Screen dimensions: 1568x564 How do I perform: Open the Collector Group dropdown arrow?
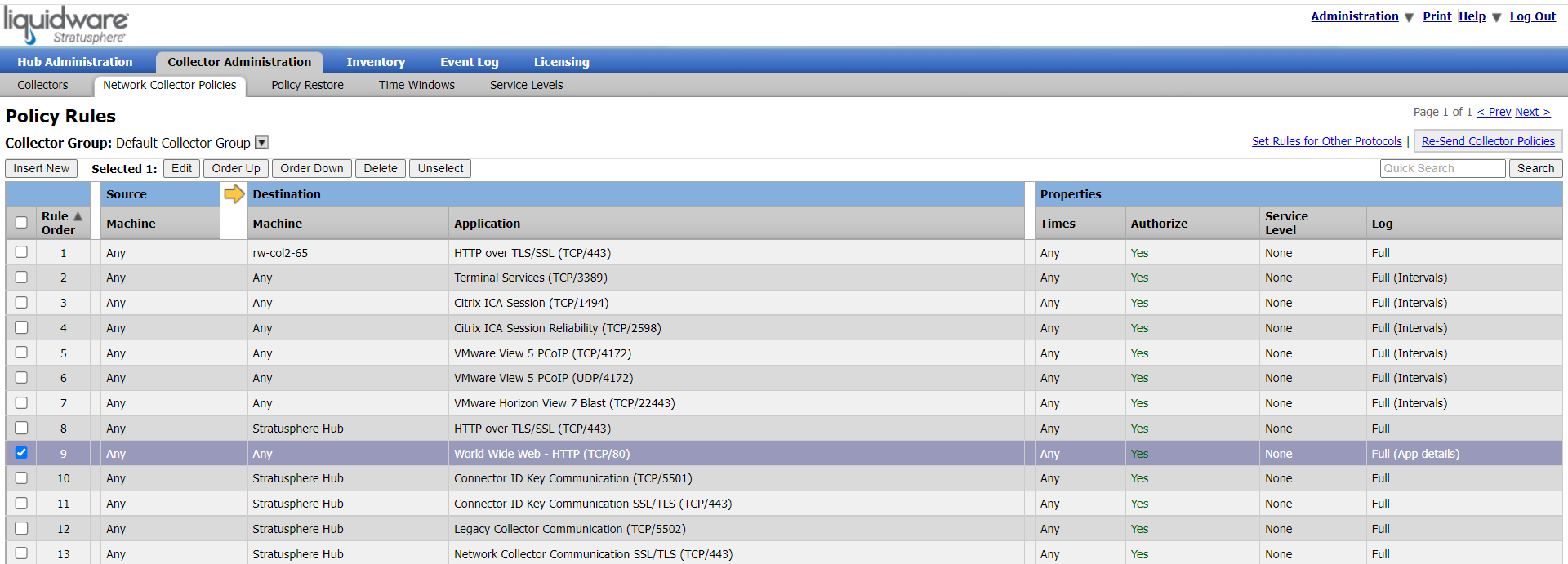point(261,143)
